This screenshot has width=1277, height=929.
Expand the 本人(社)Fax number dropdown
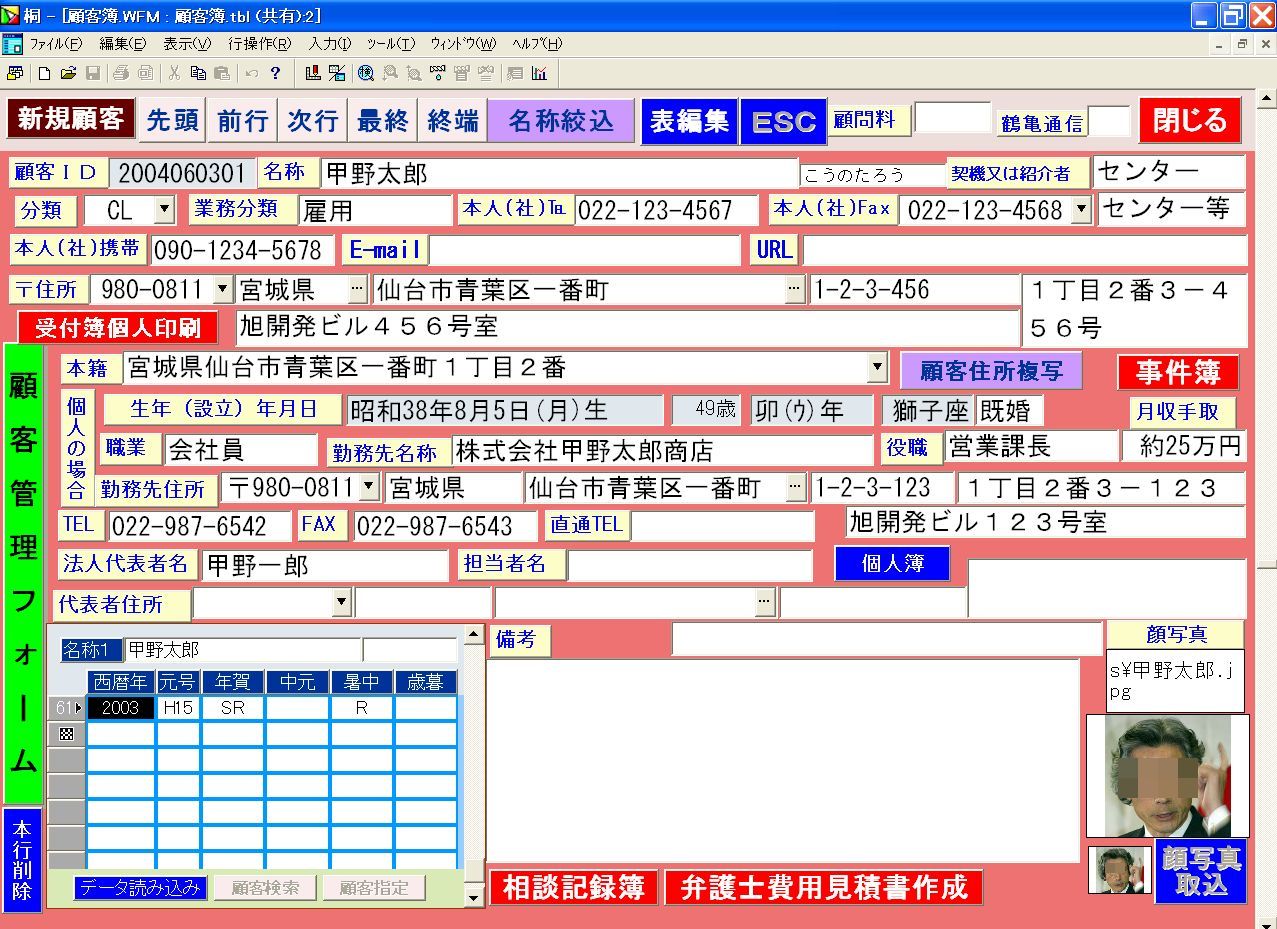coord(1080,210)
